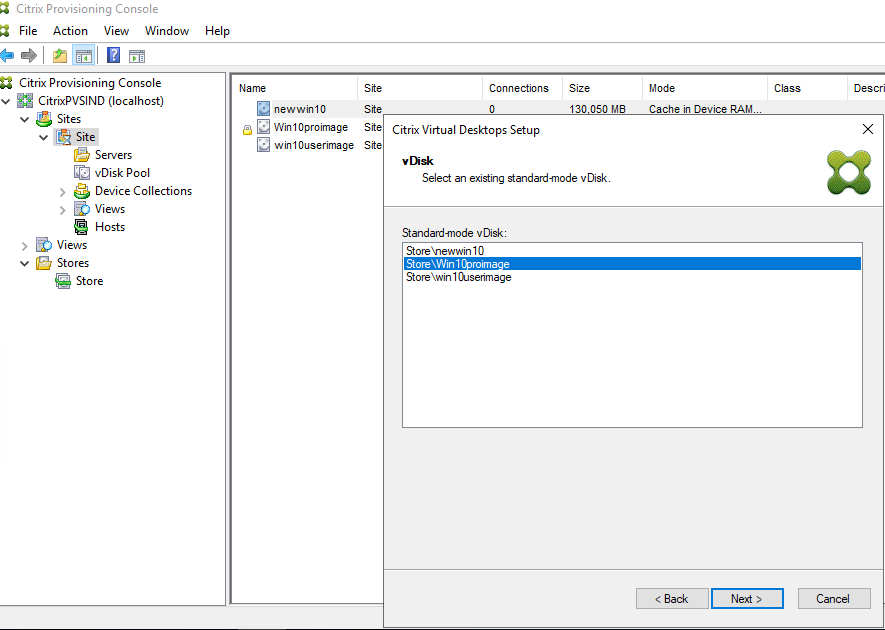Click the Store item icon under Stores

tap(63, 281)
